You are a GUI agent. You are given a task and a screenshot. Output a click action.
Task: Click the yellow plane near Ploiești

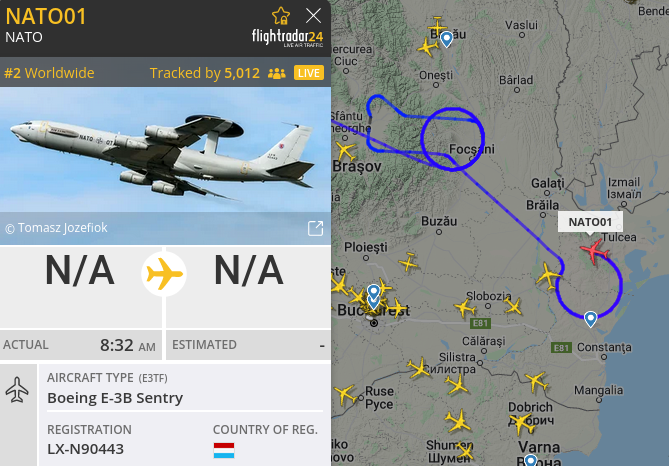click(408, 262)
